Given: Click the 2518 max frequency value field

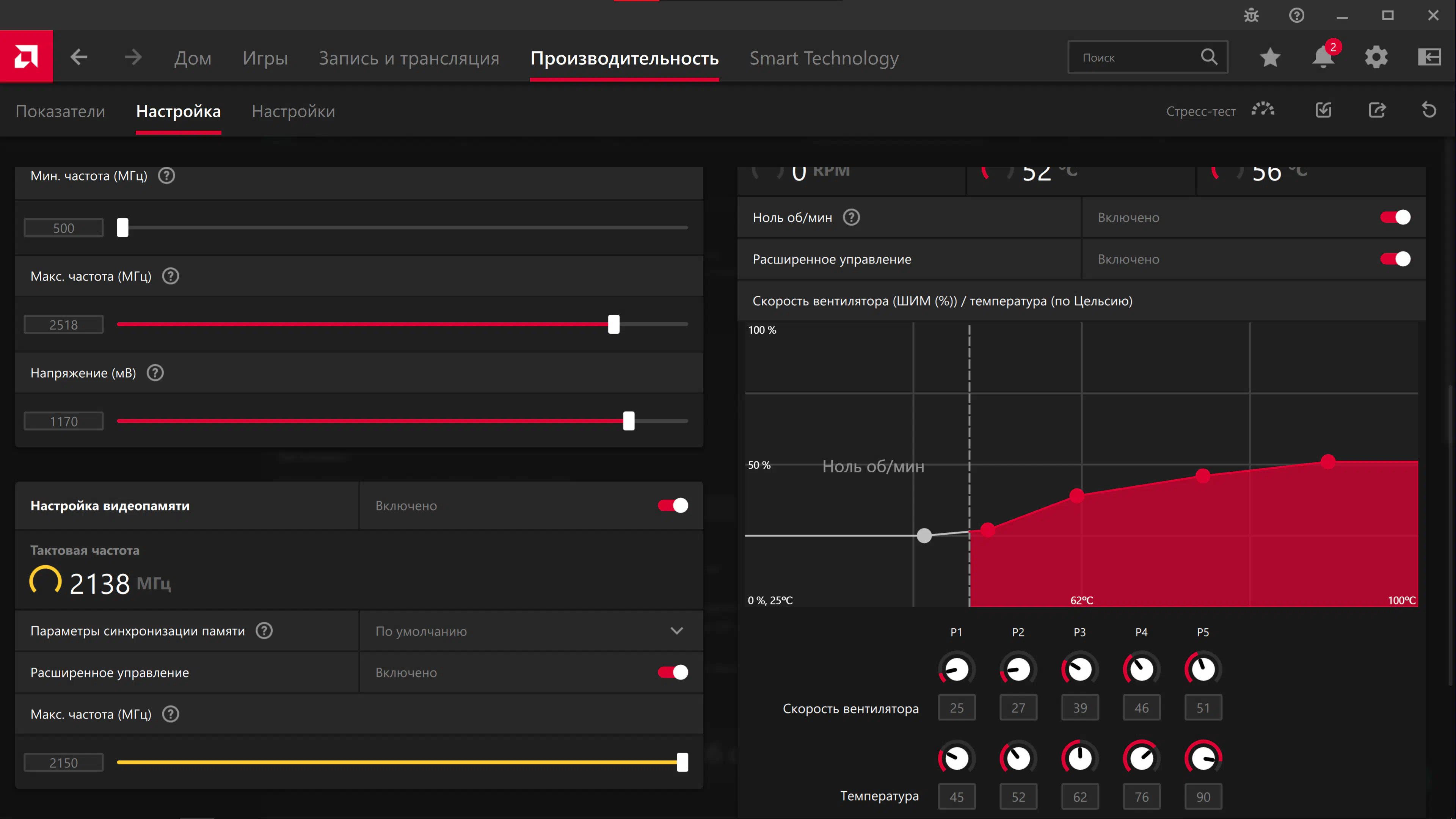Looking at the screenshot, I should click(63, 325).
